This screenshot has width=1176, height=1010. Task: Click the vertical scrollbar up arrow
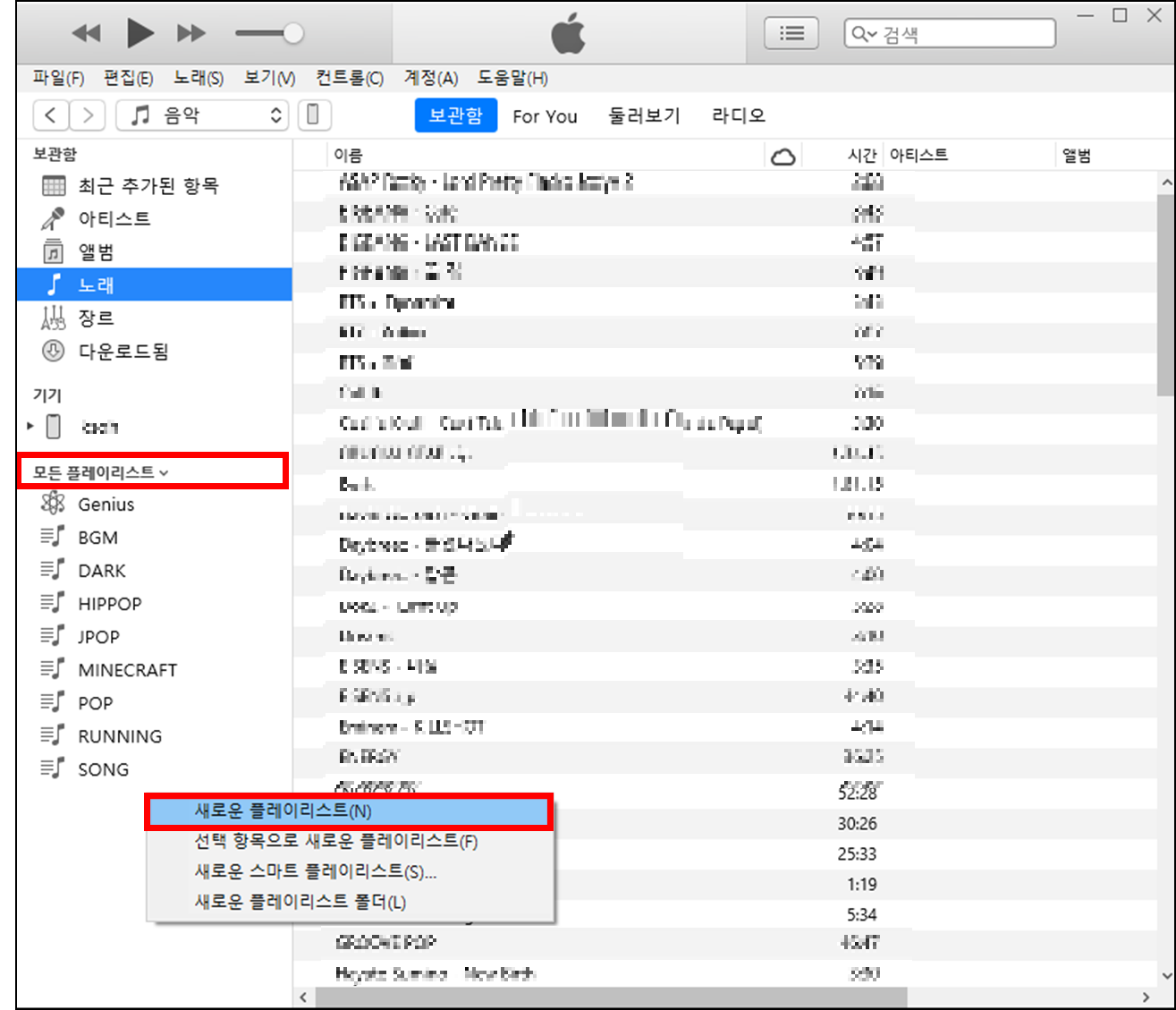(1166, 182)
